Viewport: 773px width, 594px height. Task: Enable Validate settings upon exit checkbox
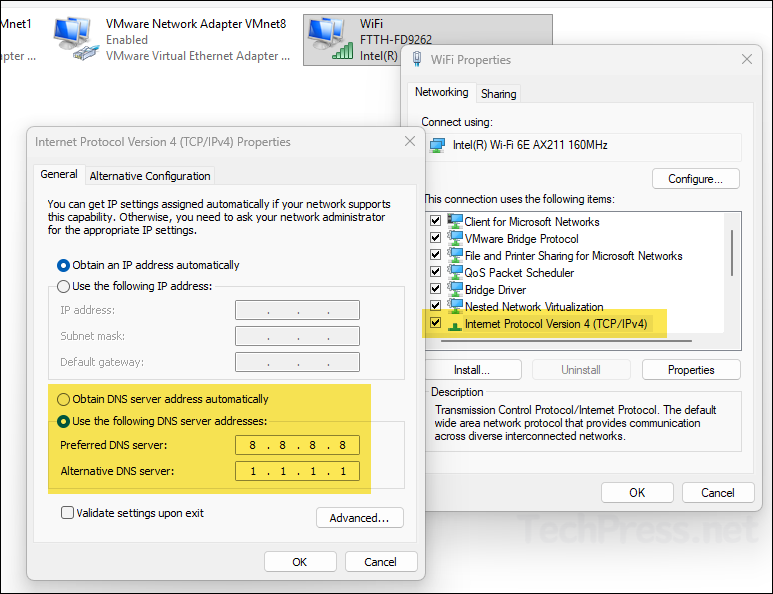(x=68, y=513)
